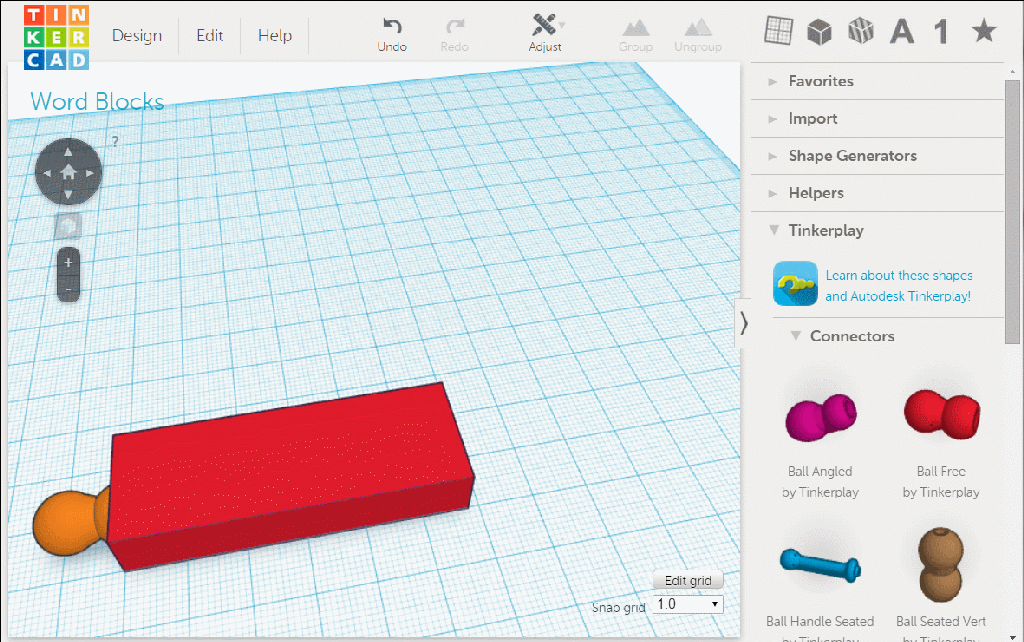1024x642 pixels.
Task: Open the letter A shapes
Action: click(x=902, y=31)
